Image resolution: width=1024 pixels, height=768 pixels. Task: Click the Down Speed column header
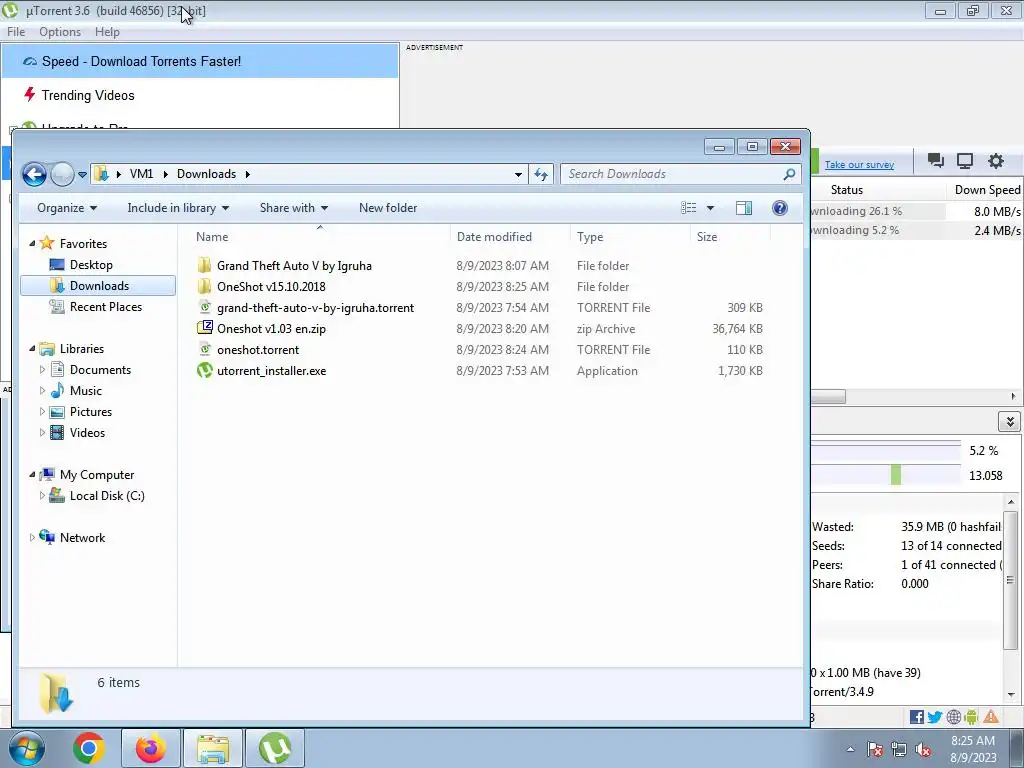click(985, 190)
